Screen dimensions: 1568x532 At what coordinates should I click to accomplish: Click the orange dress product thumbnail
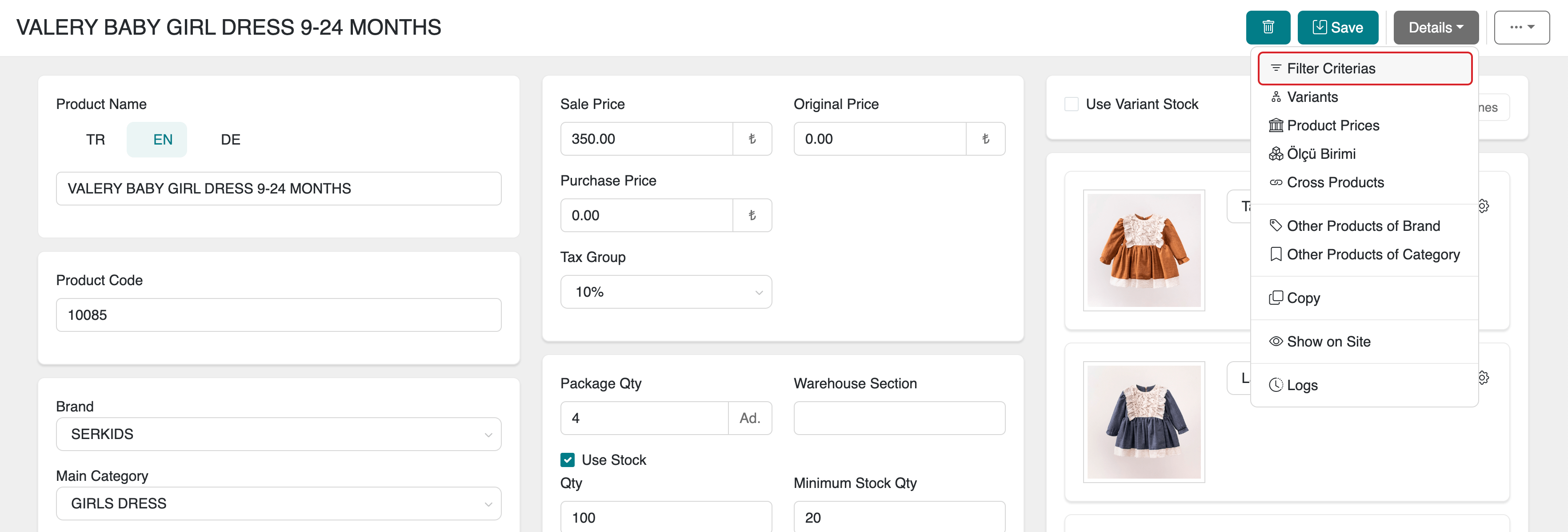tap(1144, 250)
